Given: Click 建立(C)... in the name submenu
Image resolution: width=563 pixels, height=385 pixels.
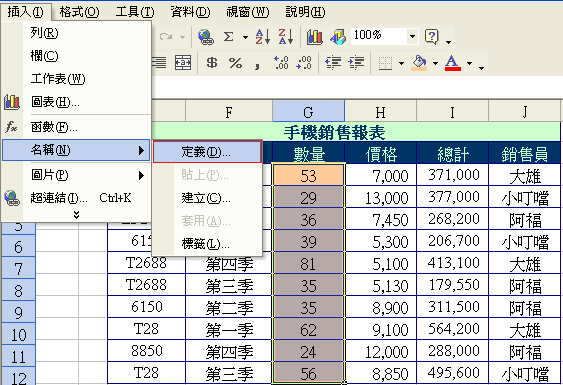Looking at the screenshot, I should (x=207, y=198).
